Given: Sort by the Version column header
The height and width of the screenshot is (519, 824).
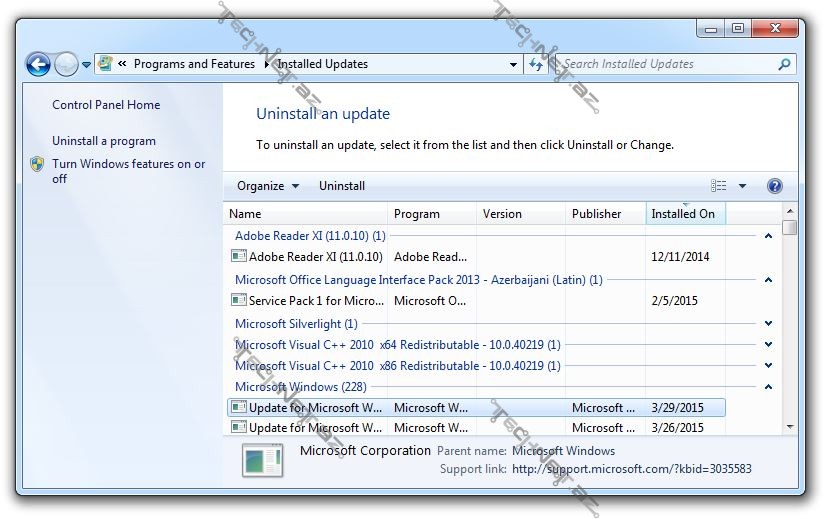Looking at the screenshot, I should pyautogui.click(x=521, y=214).
